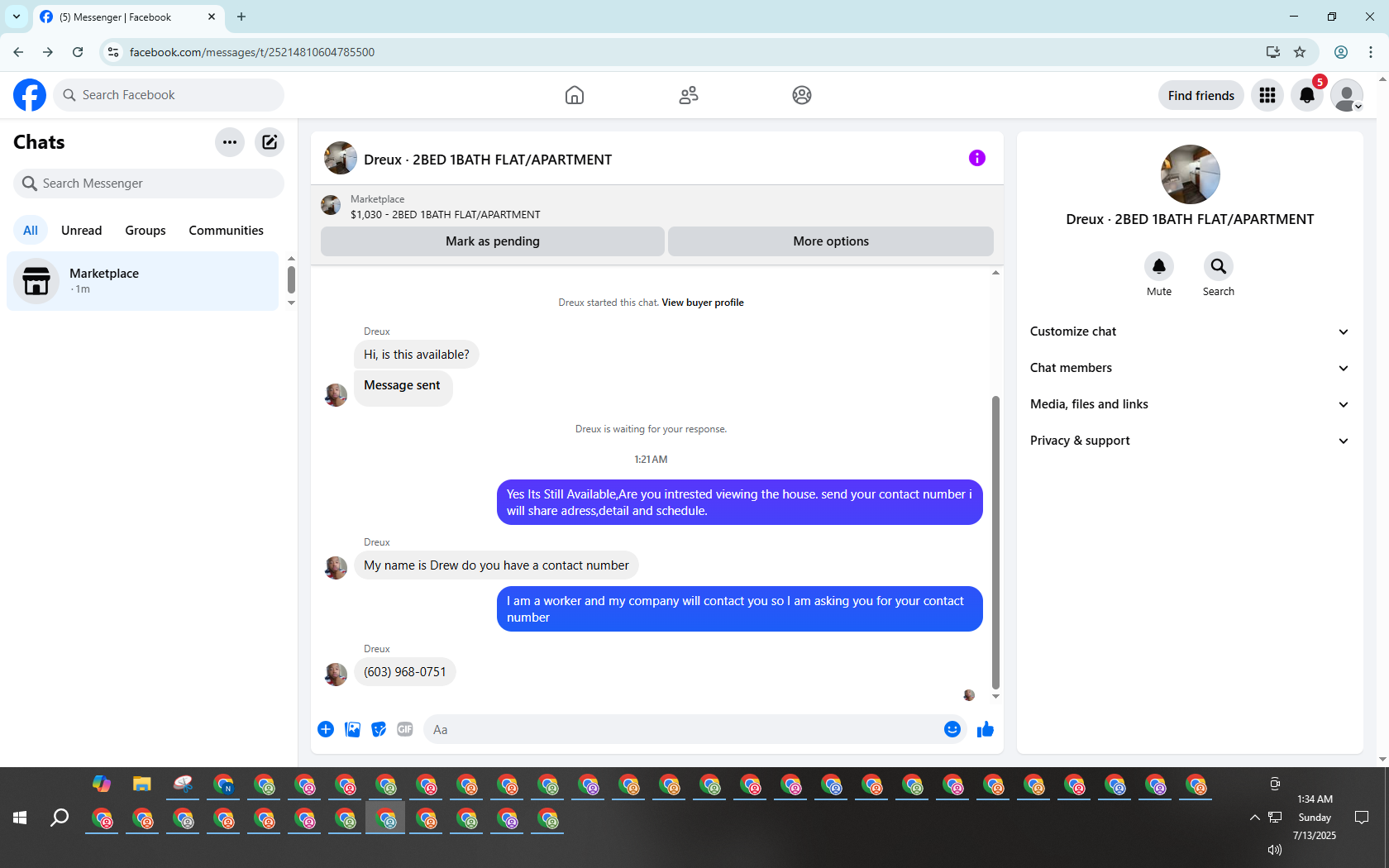Click More options button
1389x868 pixels.
coord(831,241)
